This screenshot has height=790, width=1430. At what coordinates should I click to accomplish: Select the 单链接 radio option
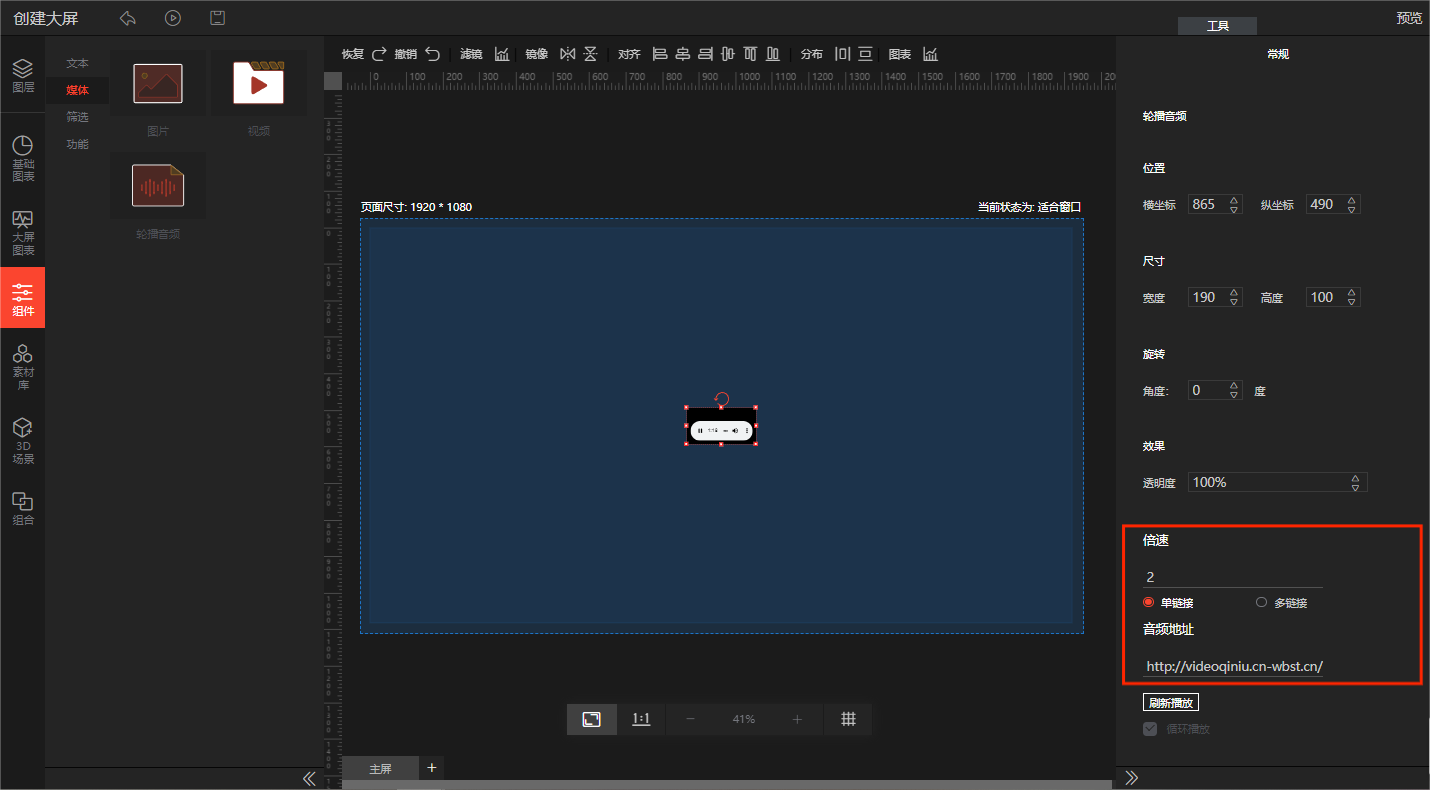point(1149,602)
